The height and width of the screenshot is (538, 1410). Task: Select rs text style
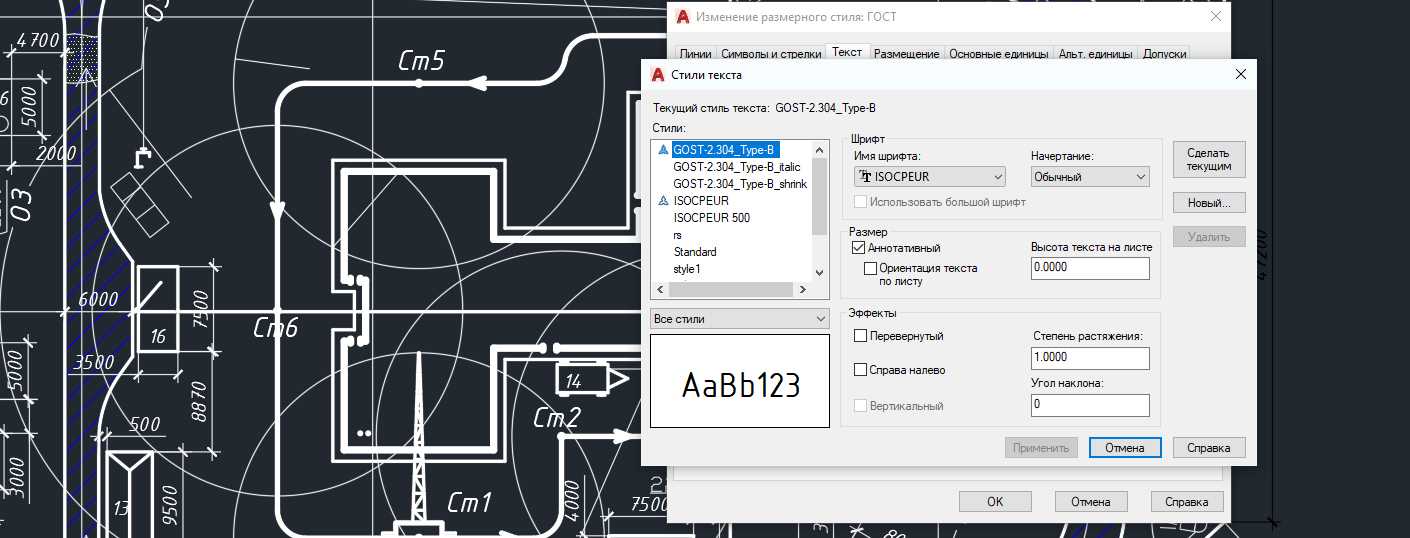(x=678, y=235)
